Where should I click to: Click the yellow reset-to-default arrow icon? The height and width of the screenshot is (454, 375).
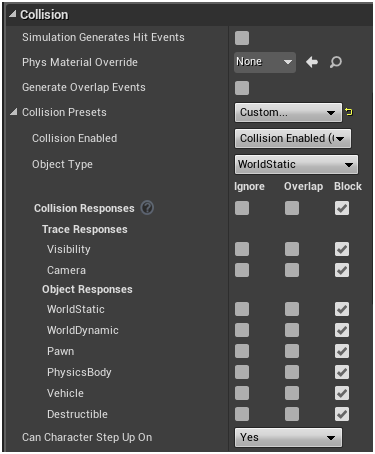pyautogui.click(x=349, y=112)
